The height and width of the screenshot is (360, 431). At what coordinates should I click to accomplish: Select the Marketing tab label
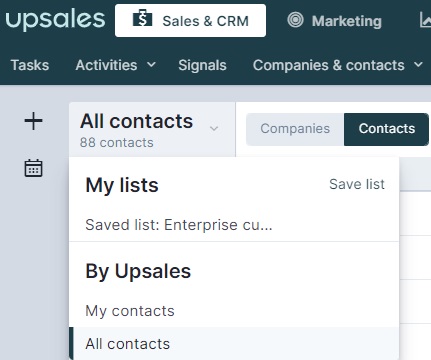347,21
